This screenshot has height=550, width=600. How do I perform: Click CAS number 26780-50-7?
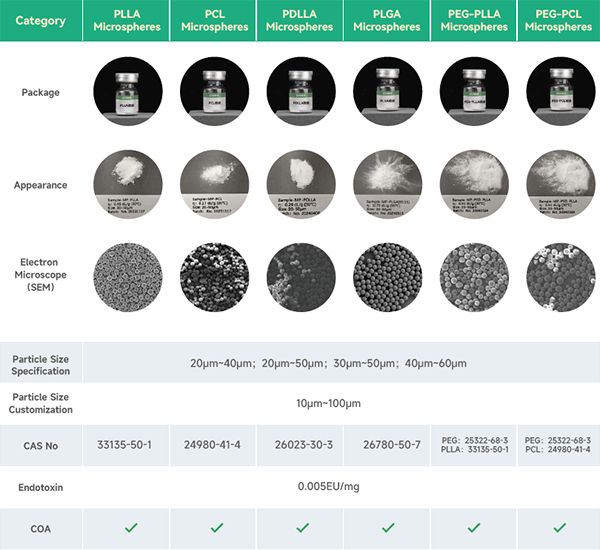385,445
